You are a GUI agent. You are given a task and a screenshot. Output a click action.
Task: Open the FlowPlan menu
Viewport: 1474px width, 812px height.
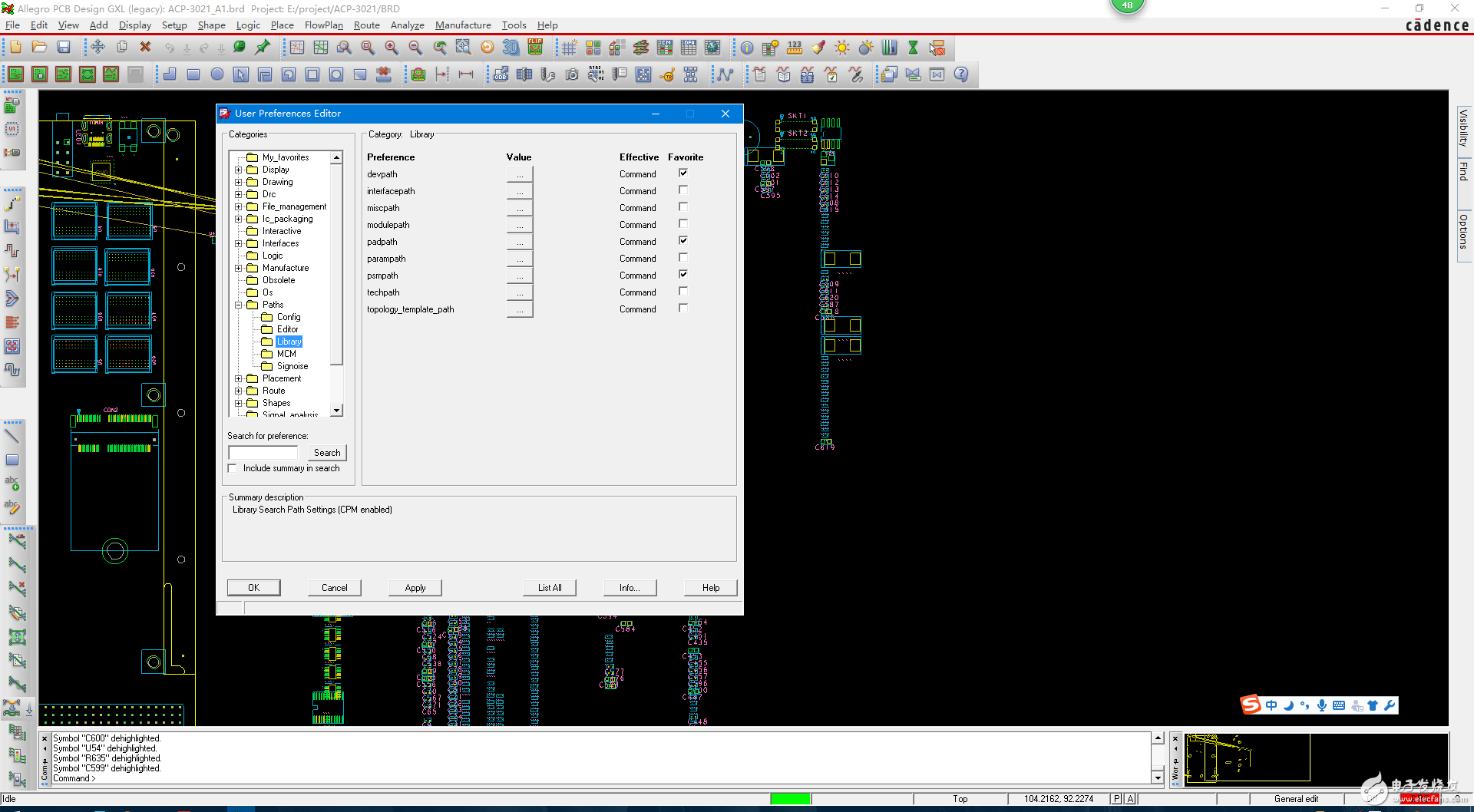coord(324,25)
